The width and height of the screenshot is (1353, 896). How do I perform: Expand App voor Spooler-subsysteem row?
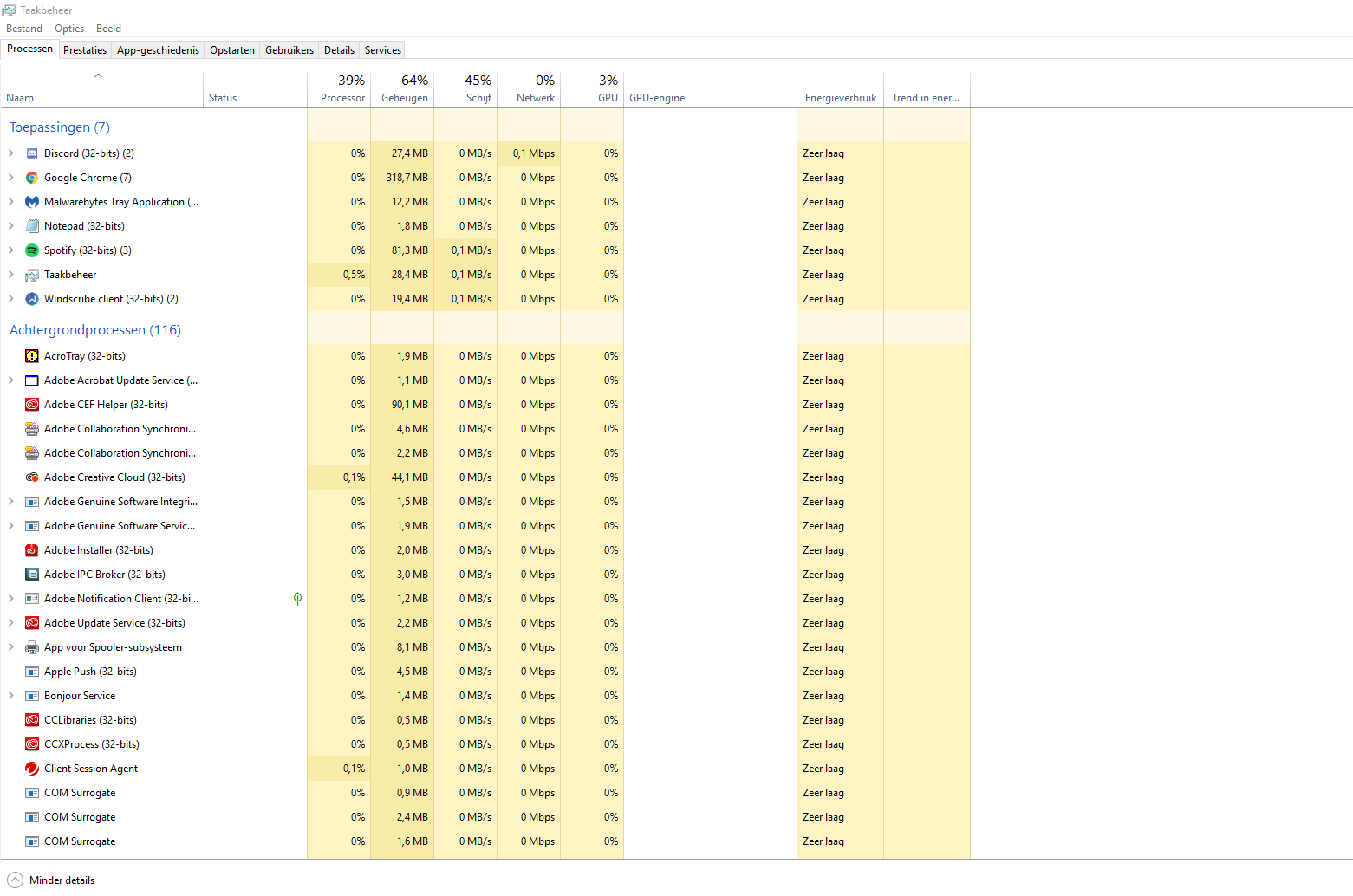tap(10, 647)
